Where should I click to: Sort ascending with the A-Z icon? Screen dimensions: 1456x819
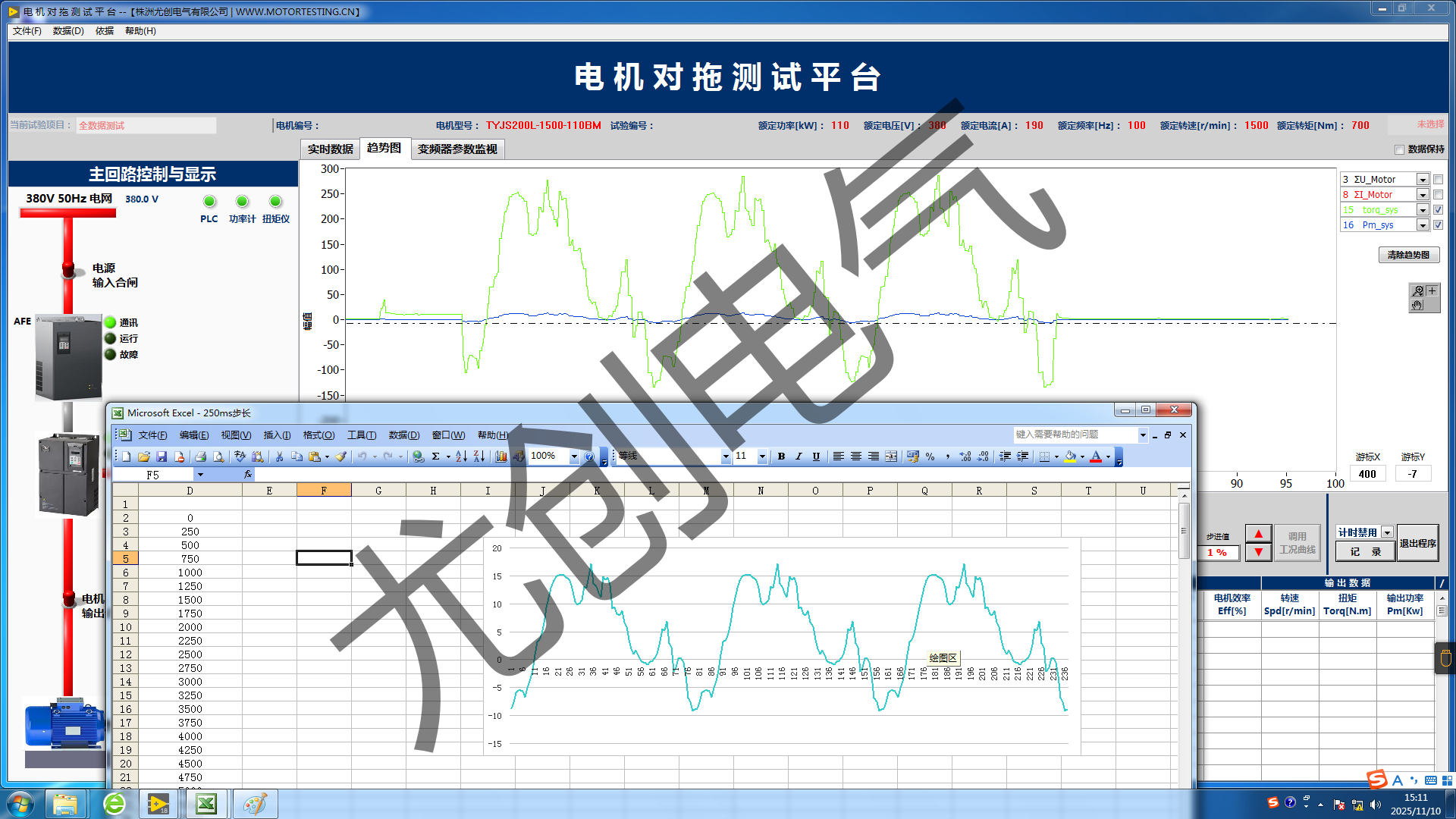tap(461, 456)
